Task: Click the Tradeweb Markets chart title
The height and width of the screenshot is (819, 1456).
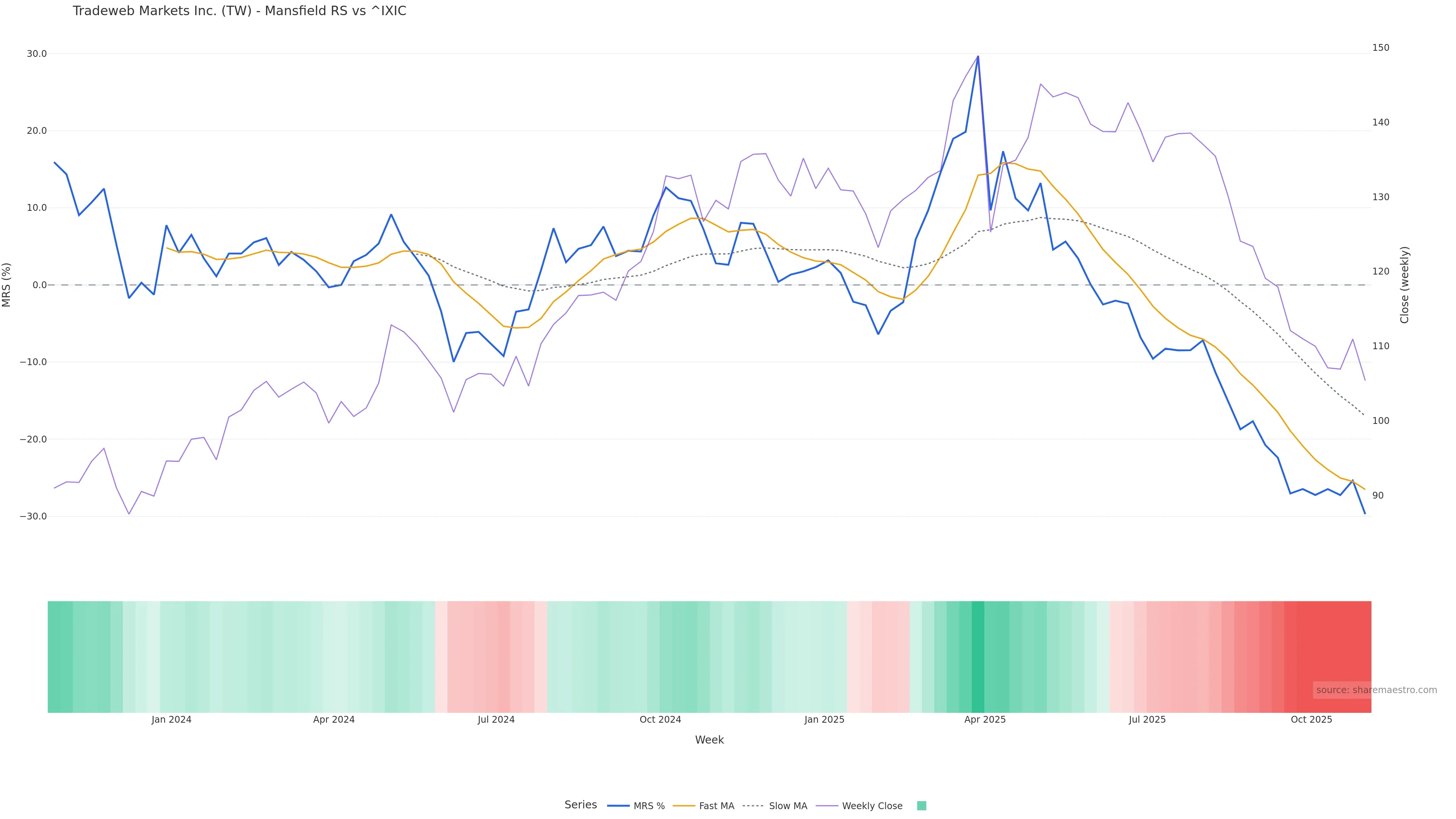Action: 239,11
